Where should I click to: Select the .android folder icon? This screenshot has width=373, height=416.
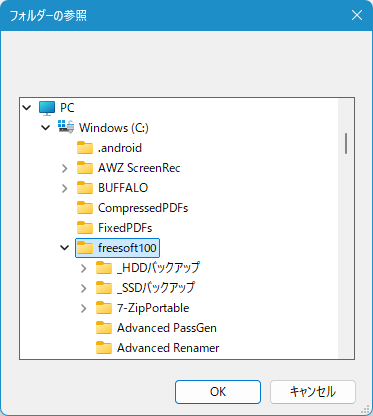85,148
